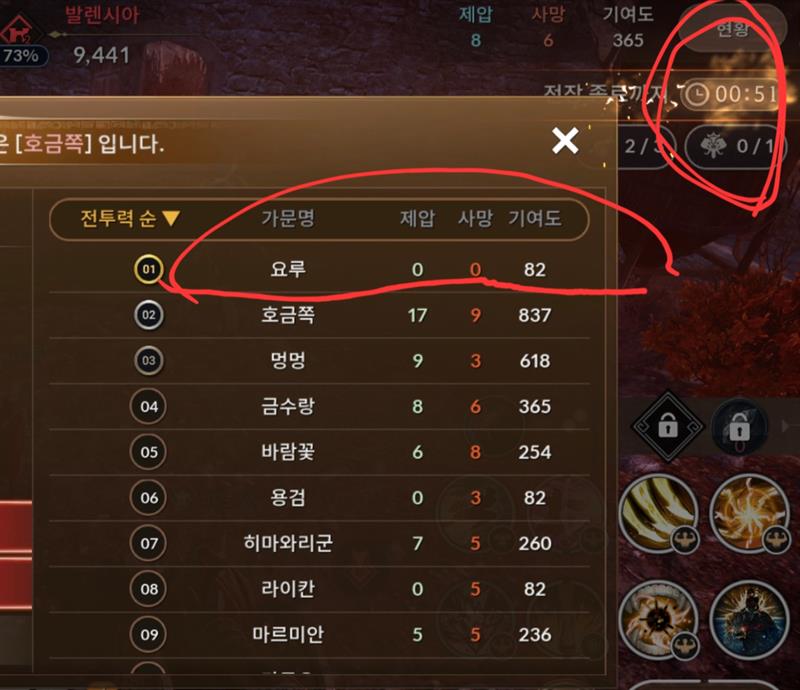This screenshot has width=800, height=690.
Task: Select the 요루 rank 01 row
Action: pos(319,269)
